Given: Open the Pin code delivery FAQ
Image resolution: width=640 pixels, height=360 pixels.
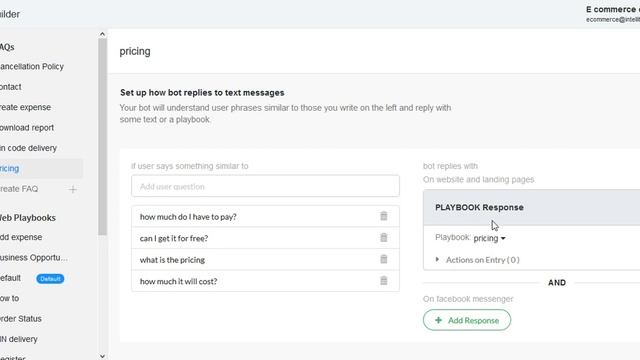Looking at the screenshot, I should pyautogui.click(x=28, y=148).
